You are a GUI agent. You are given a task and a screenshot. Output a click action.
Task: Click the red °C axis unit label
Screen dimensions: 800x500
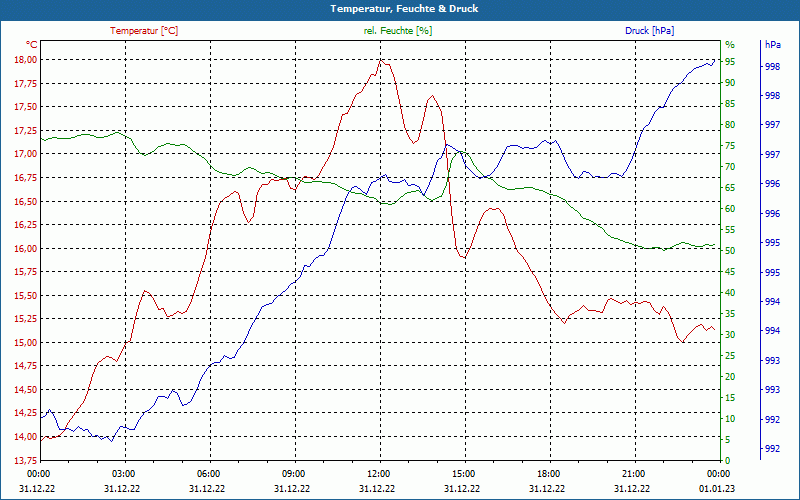click(x=32, y=45)
